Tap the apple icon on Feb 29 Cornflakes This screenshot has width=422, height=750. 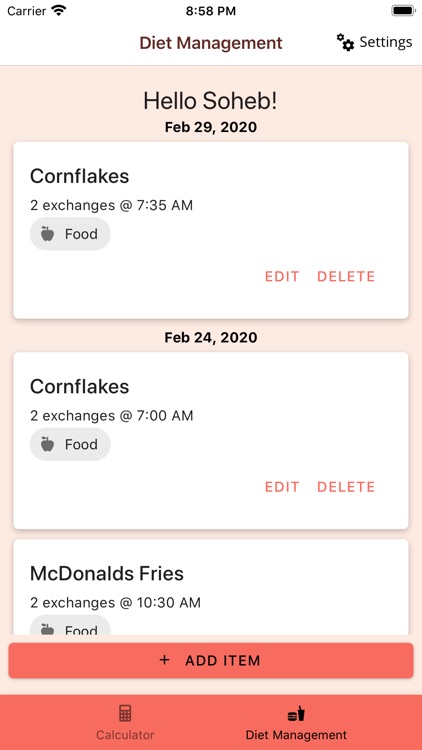(47, 233)
